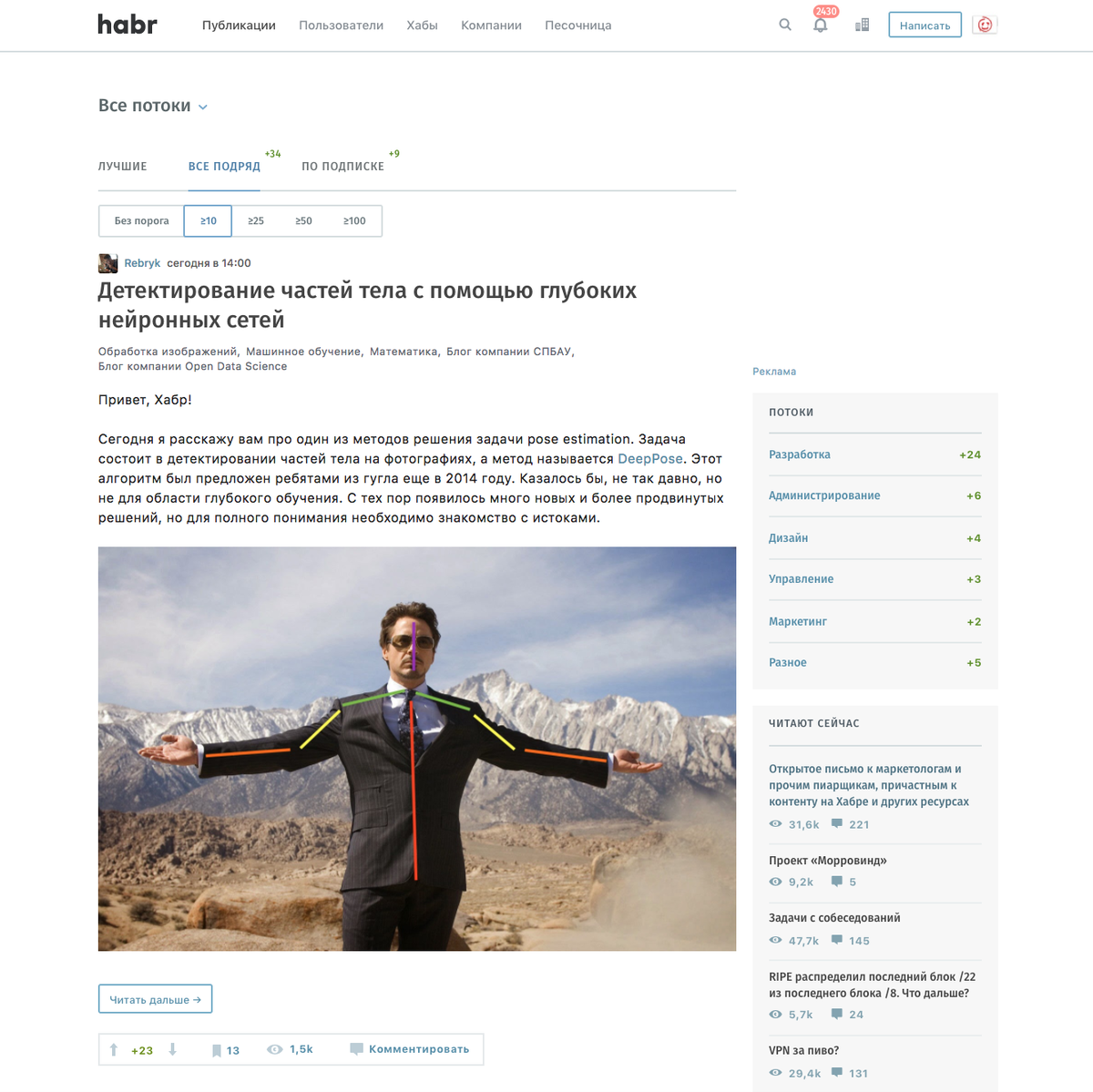
Task: Open the article's pose estimation image
Action: coord(417,749)
